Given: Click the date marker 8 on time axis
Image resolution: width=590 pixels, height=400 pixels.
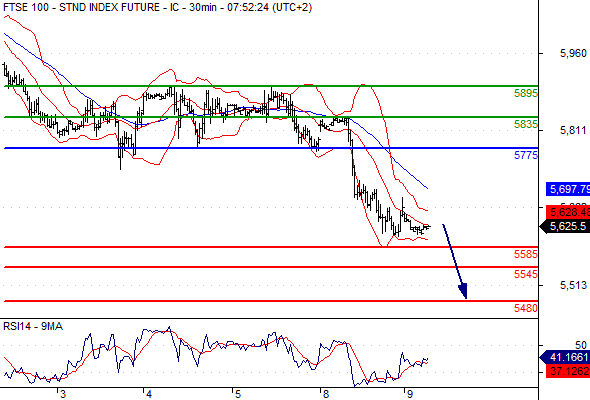Looking at the screenshot, I should 326,394.
